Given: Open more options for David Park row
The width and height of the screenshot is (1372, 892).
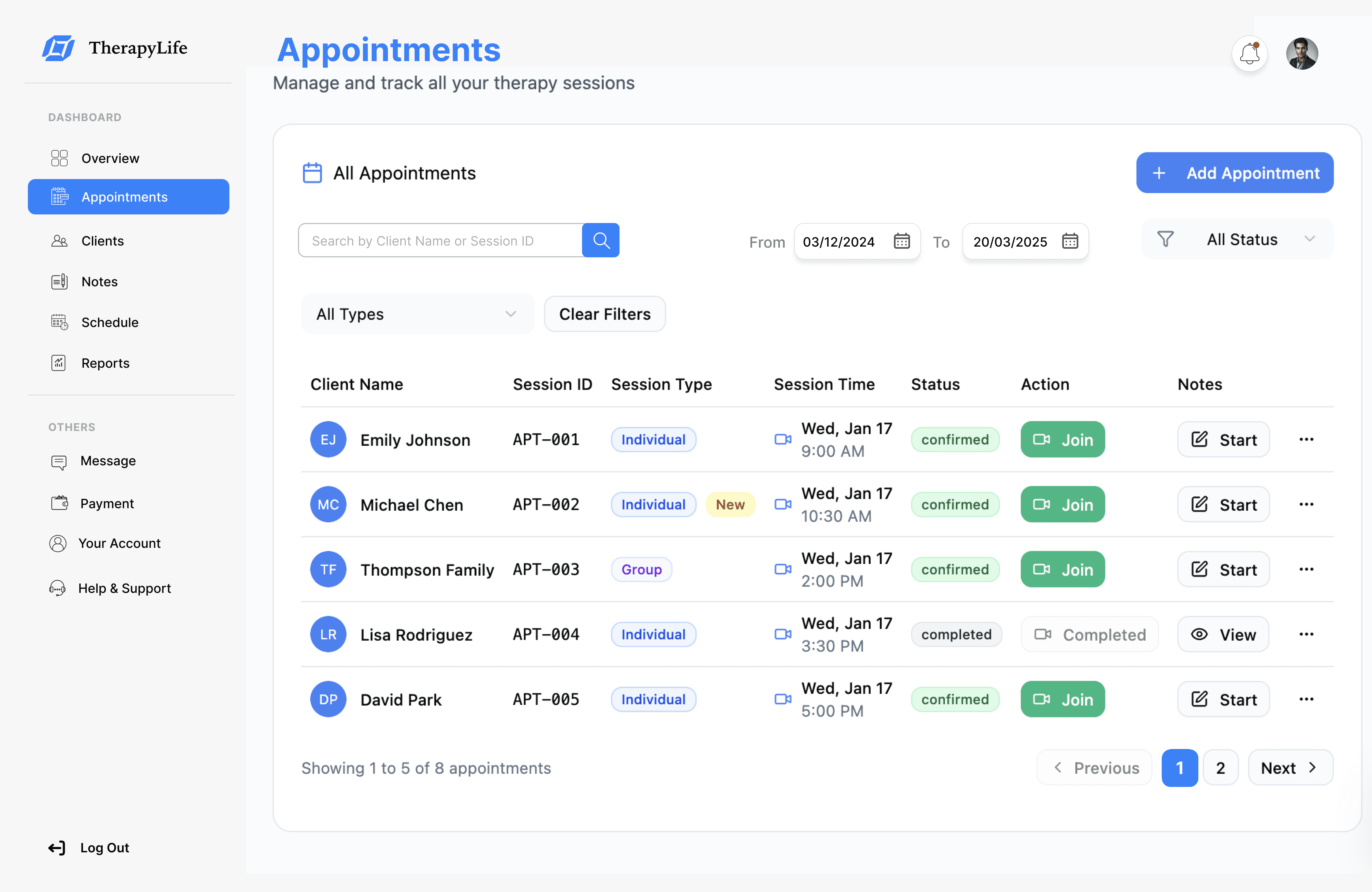Looking at the screenshot, I should [1306, 699].
